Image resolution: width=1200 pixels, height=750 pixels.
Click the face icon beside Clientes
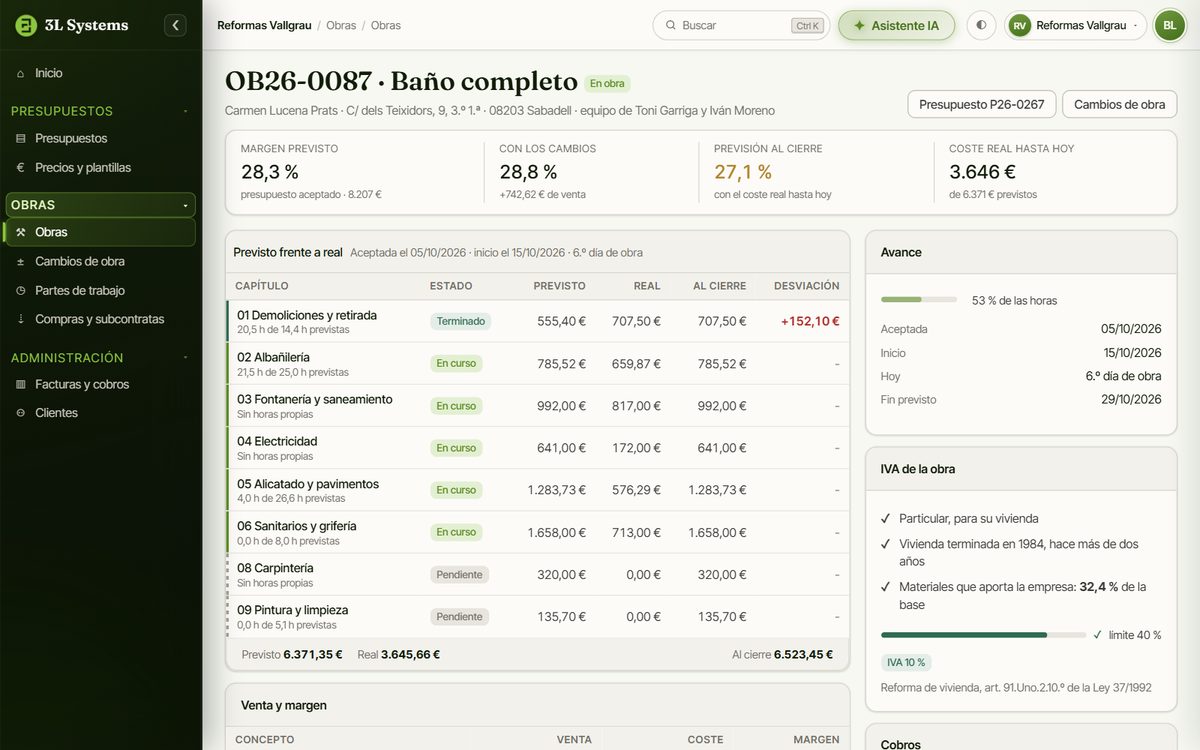point(20,413)
